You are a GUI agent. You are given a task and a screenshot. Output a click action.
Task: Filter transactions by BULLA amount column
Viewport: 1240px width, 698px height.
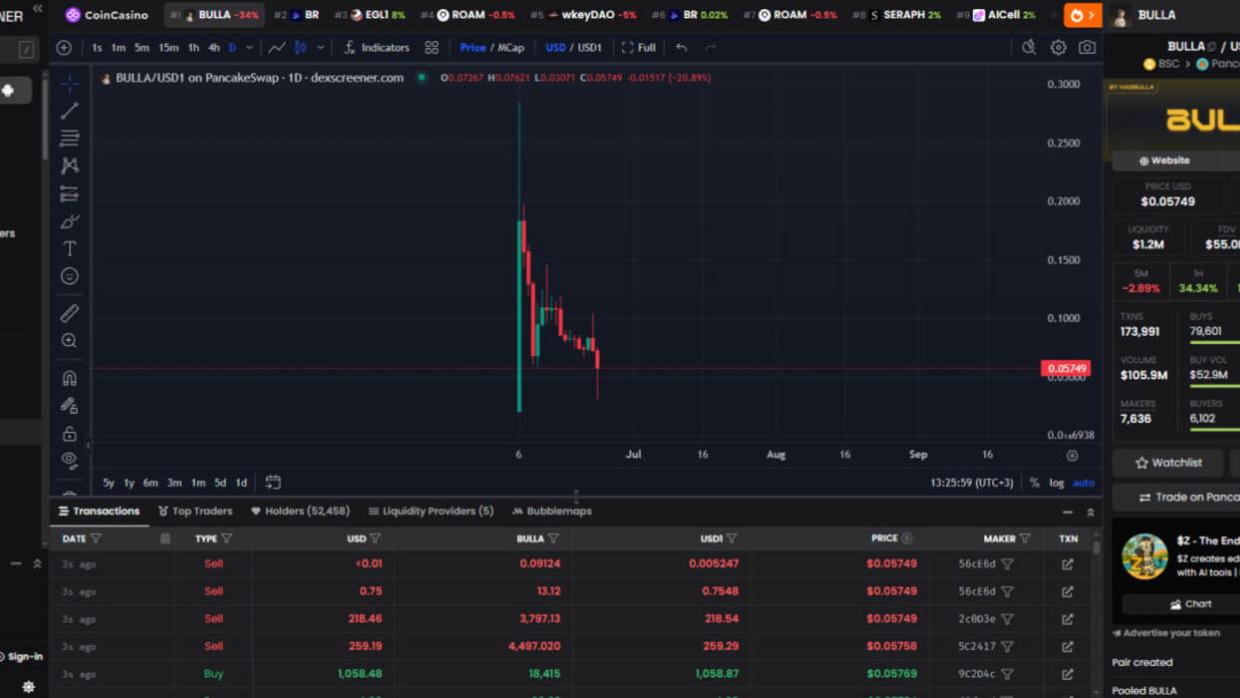tap(553, 539)
